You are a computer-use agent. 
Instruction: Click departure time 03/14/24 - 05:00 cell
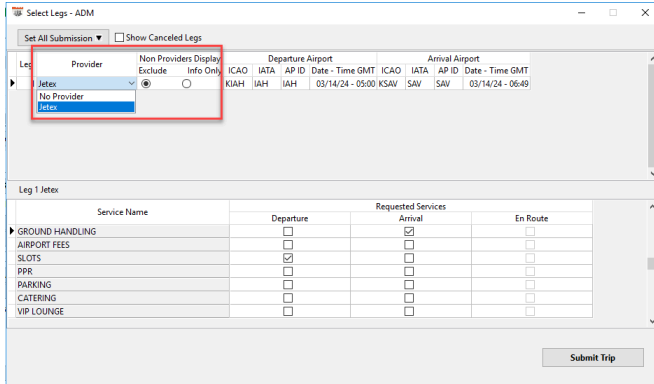pyautogui.click(x=343, y=84)
